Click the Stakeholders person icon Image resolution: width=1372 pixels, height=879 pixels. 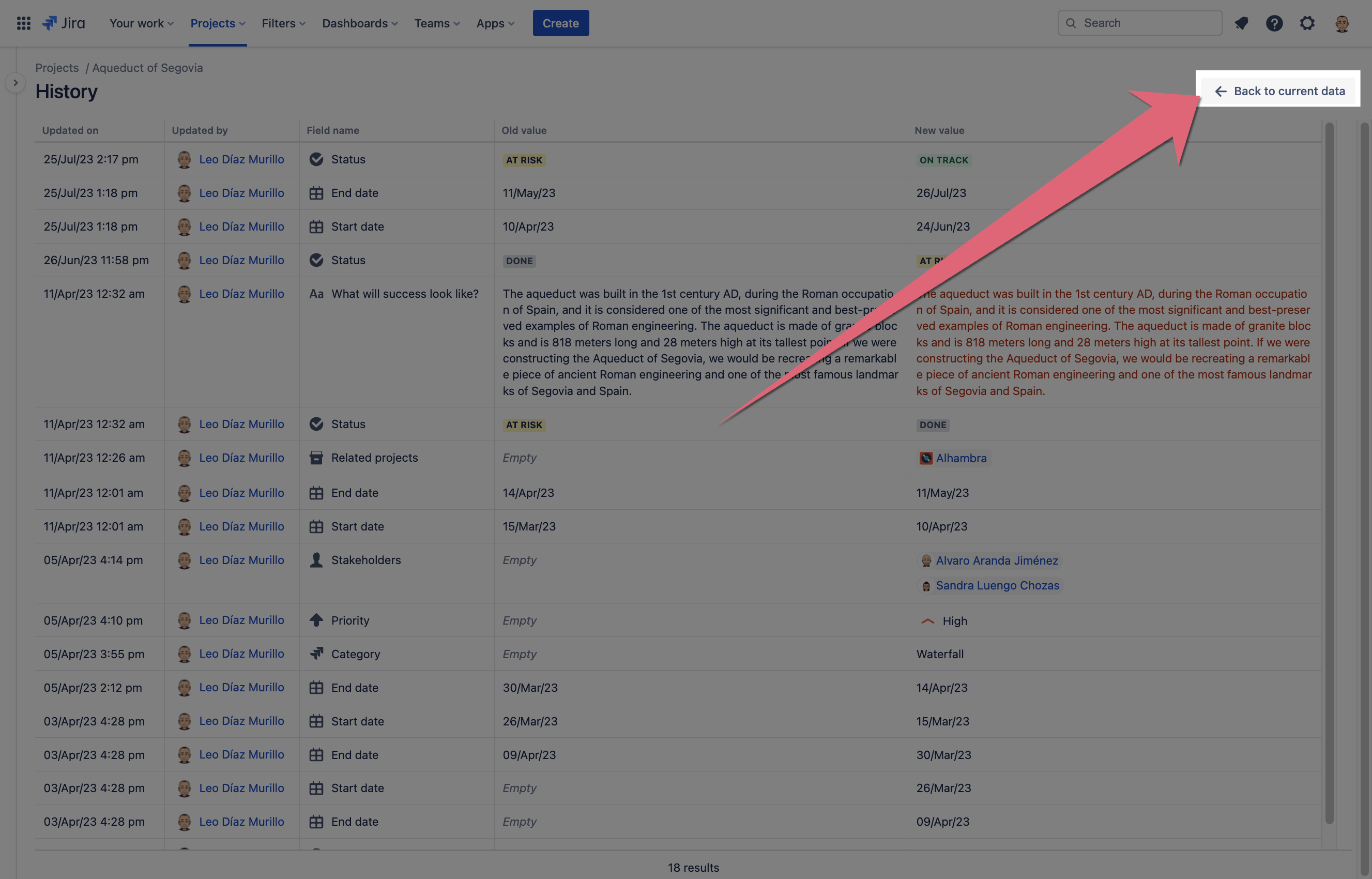317,560
